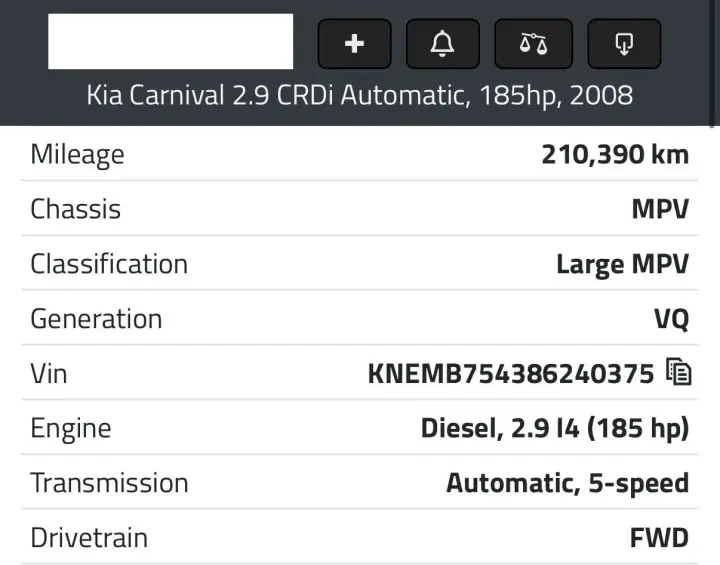Open comparison via the scales icon

[x=533, y=44]
